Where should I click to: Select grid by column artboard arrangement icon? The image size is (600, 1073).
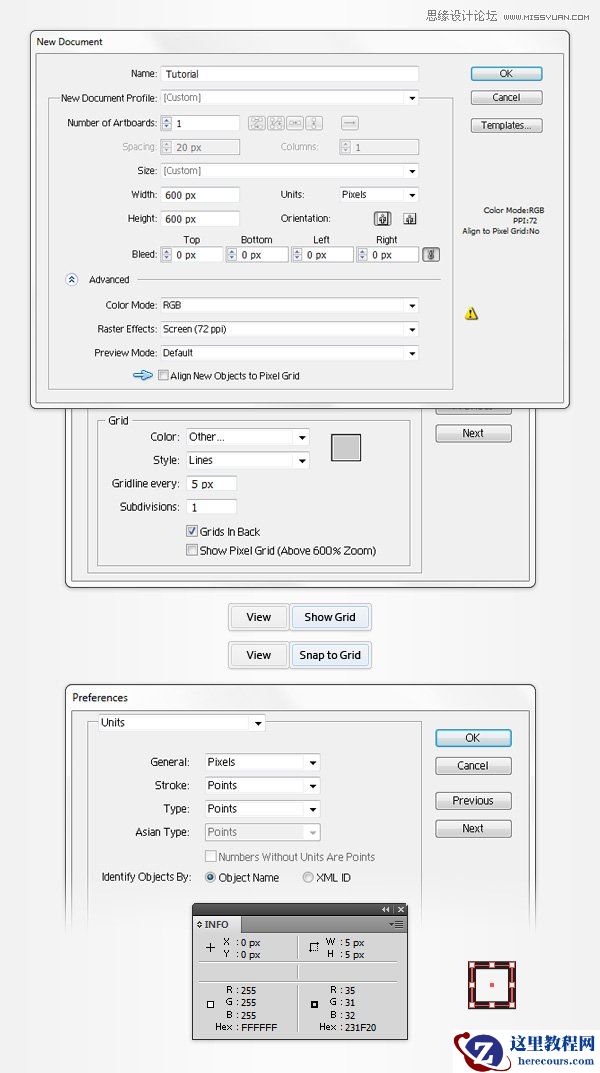(x=276, y=123)
